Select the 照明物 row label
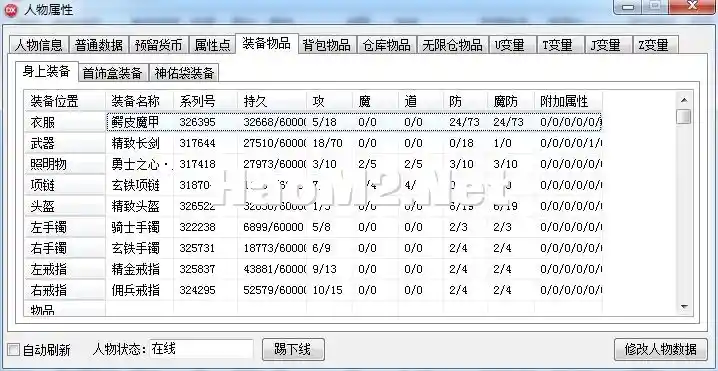Screen dimensions: 718x371 [65, 164]
